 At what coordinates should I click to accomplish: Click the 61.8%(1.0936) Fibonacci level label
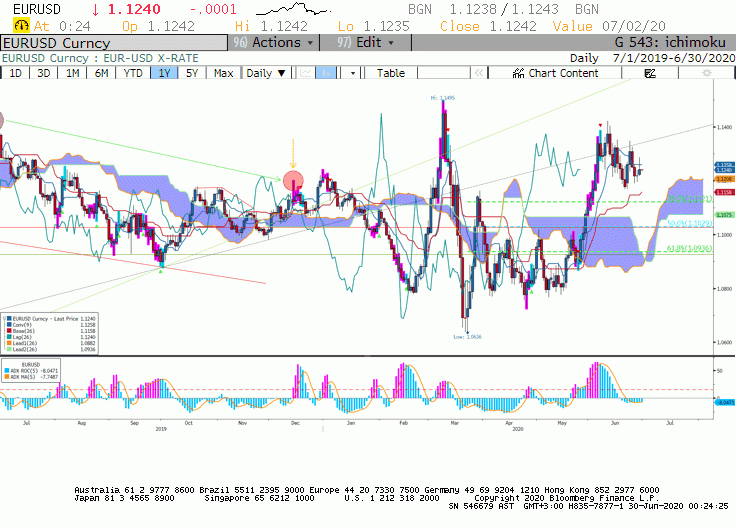[689, 248]
